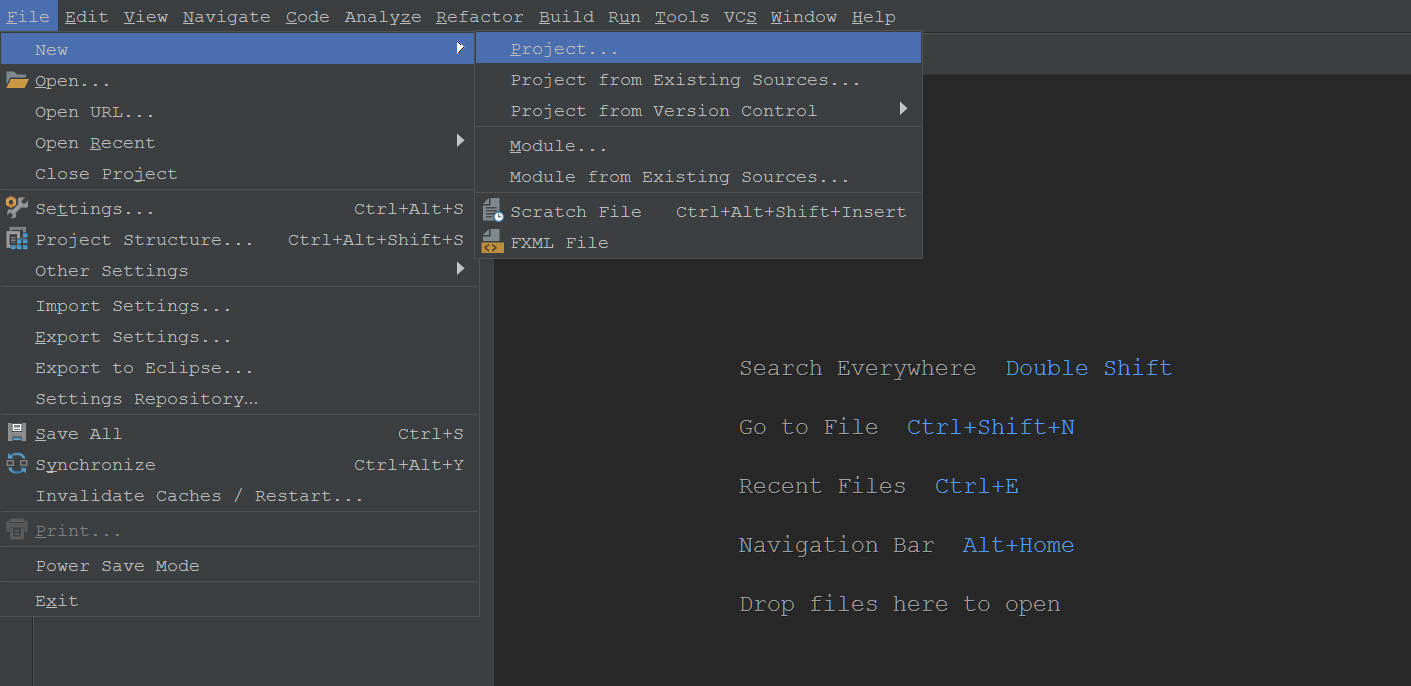Viewport: 1411px width, 686px height.
Task: Choose Module from Existing Sources...
Action: click(698, 176)
